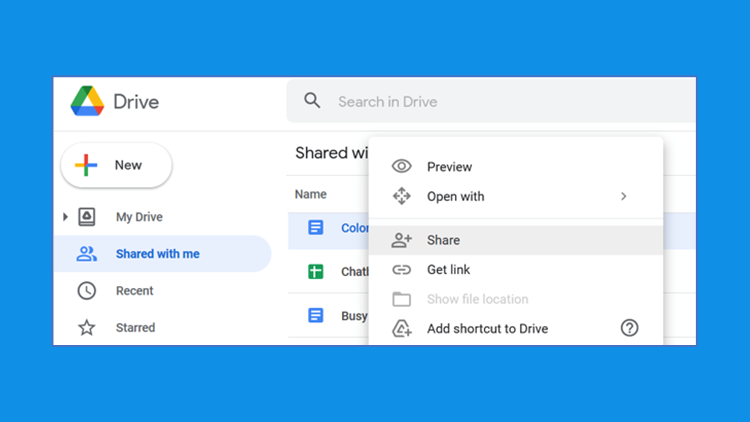The width and height of the screenshot is (750, 422).
Task: Click the New button
Action: (116, 165)
